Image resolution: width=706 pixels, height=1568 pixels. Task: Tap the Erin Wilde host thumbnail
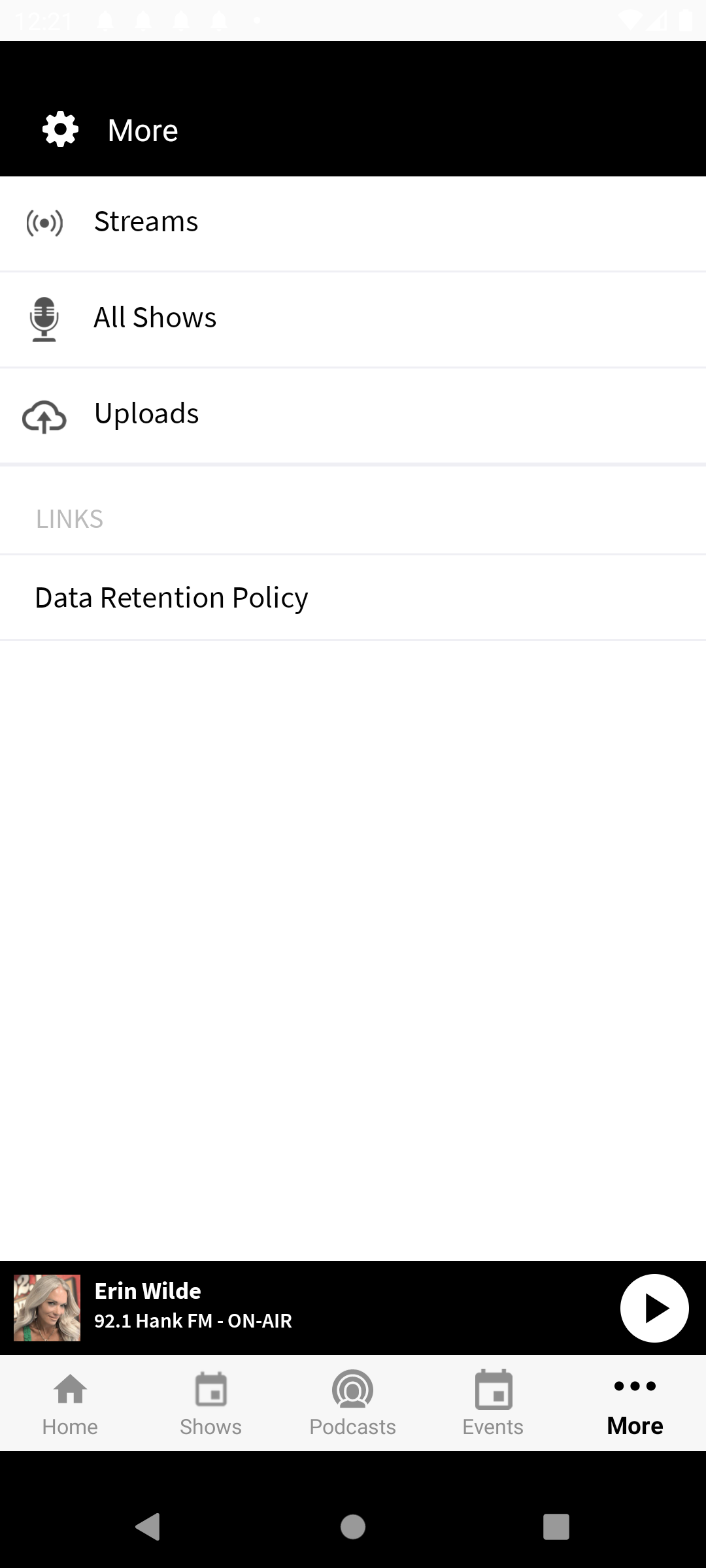click(47, 1308)
